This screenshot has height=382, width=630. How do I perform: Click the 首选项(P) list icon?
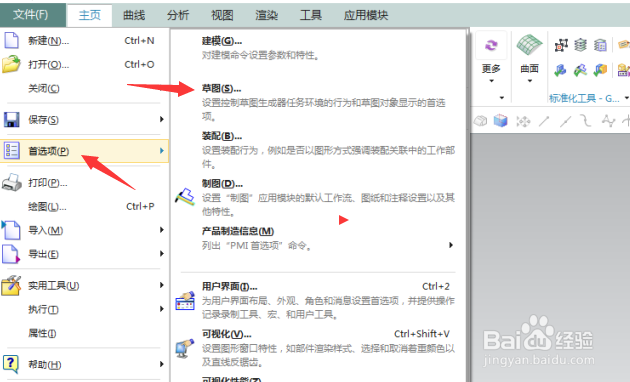11,151
